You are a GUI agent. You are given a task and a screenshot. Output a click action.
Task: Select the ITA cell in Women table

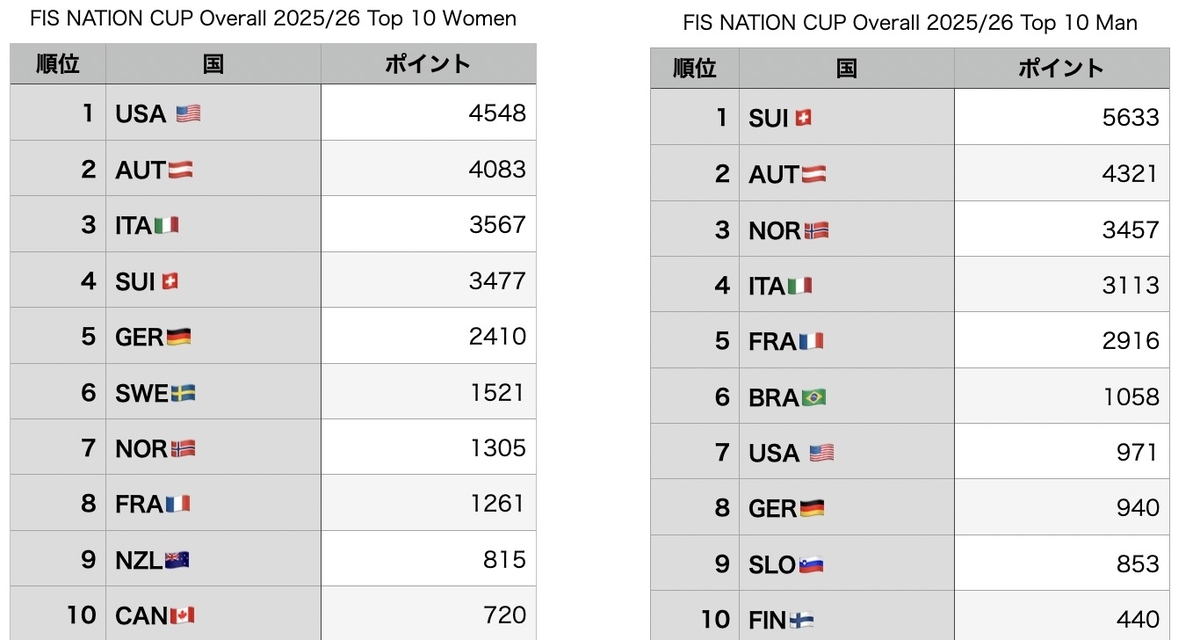click(214, 224)
